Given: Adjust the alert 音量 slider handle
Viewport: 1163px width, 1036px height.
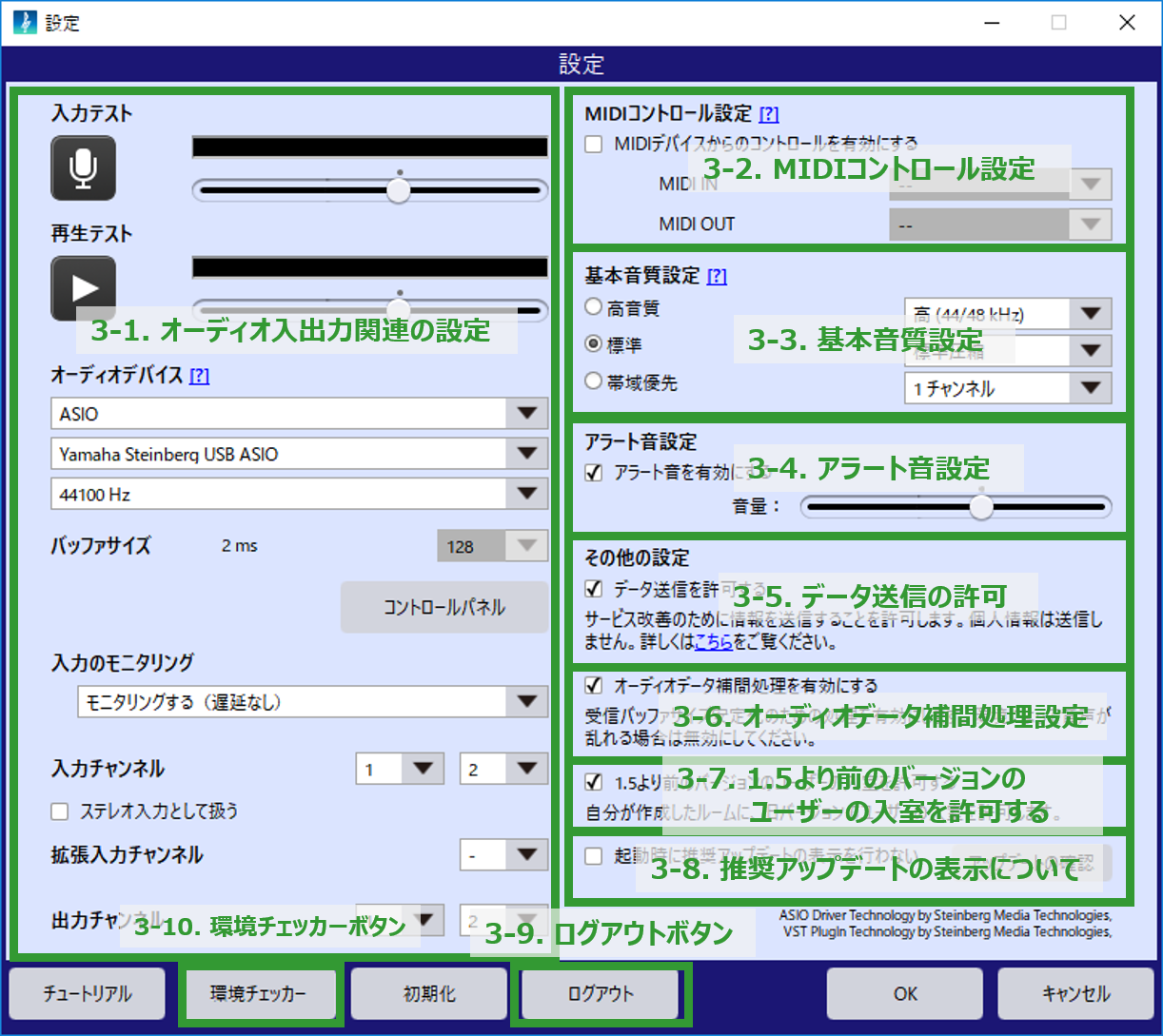Looking at the screenshot, I should tap(981, 508).
